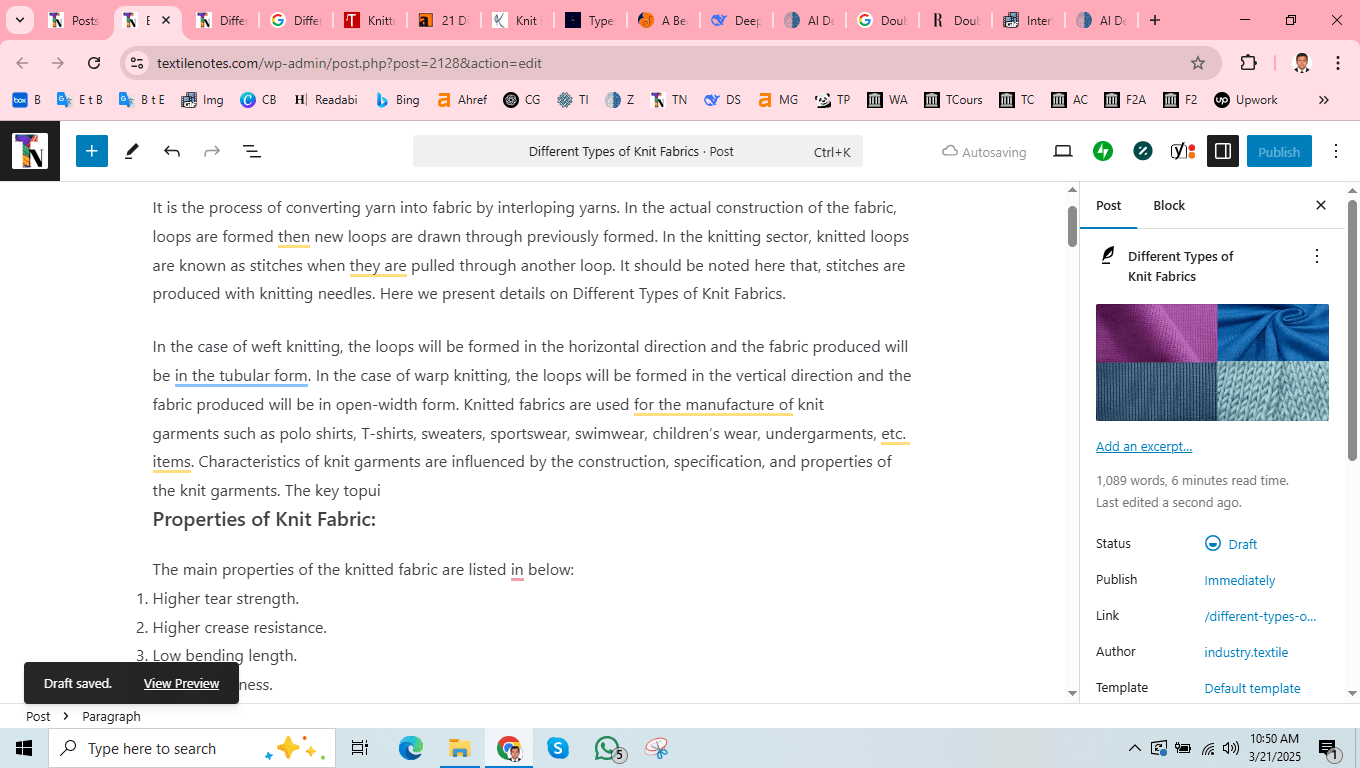Open the post Actions three-dot menu
This screenshot has height=768, width=1360.
click(x=1316, y=257)
